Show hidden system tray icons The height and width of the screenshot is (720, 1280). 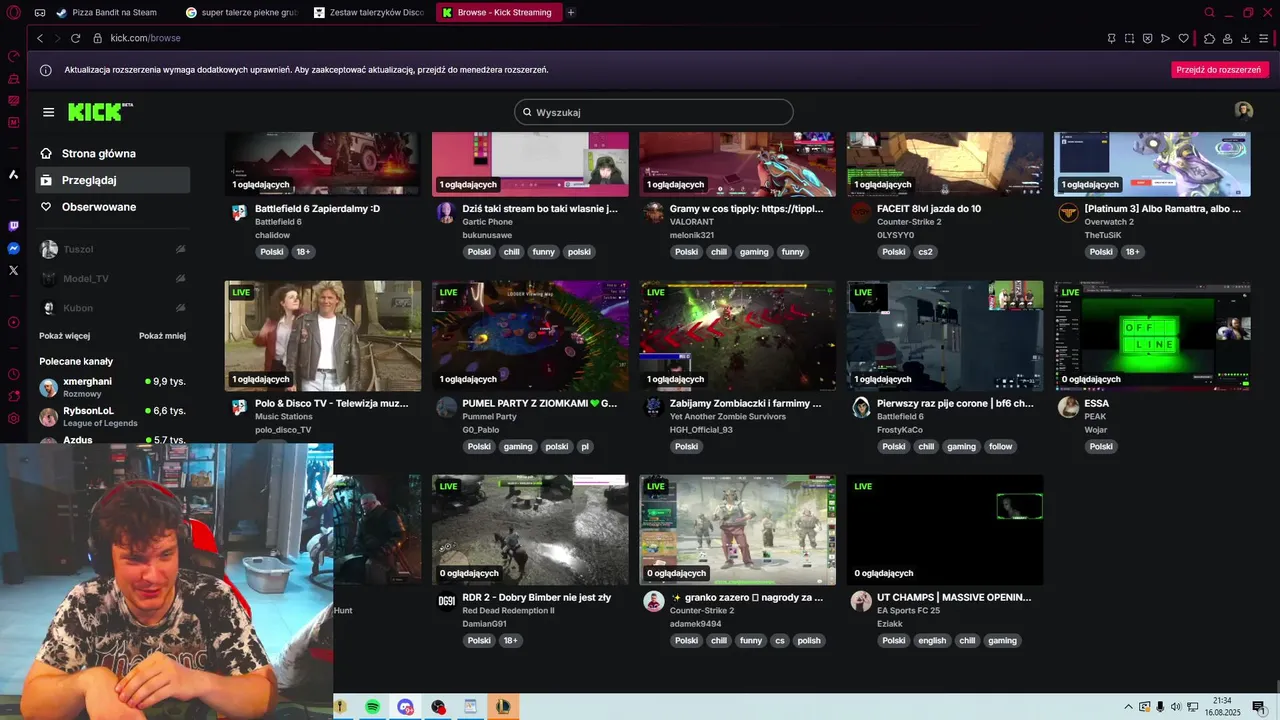click(x=1128, y=707)
